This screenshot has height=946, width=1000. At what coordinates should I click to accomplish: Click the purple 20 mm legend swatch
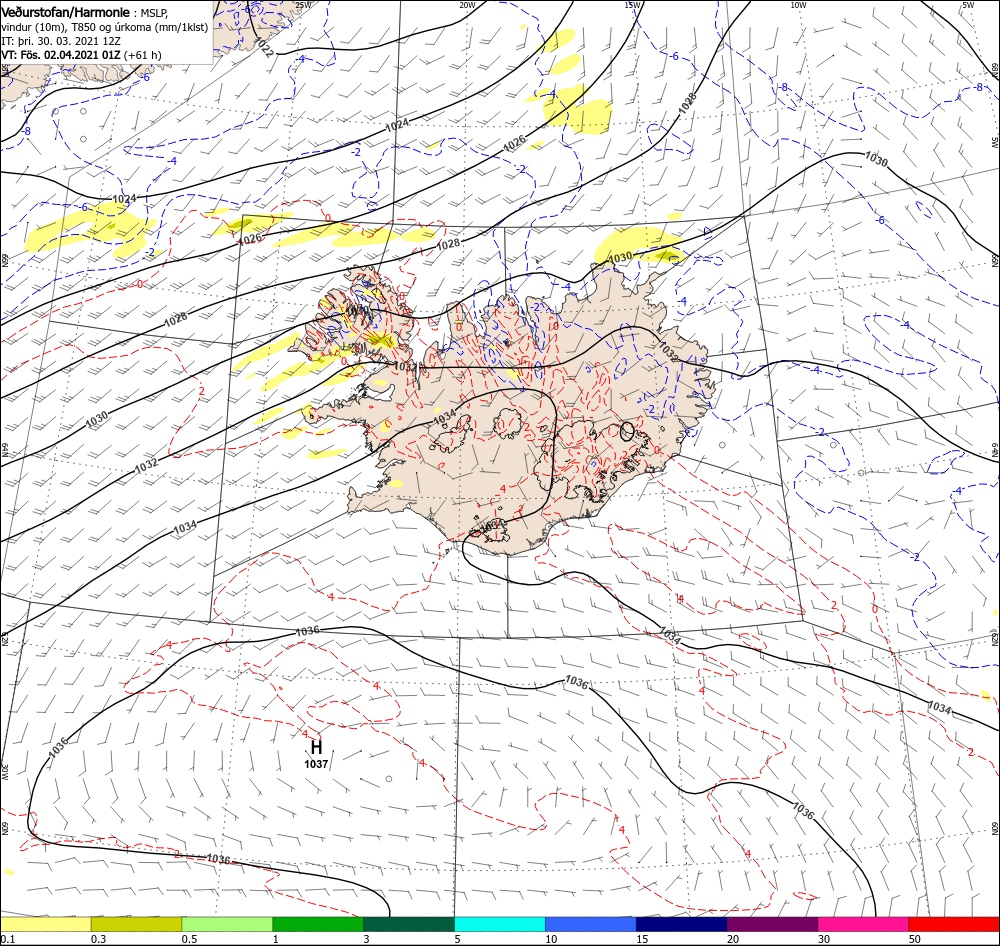coord(772,924)
